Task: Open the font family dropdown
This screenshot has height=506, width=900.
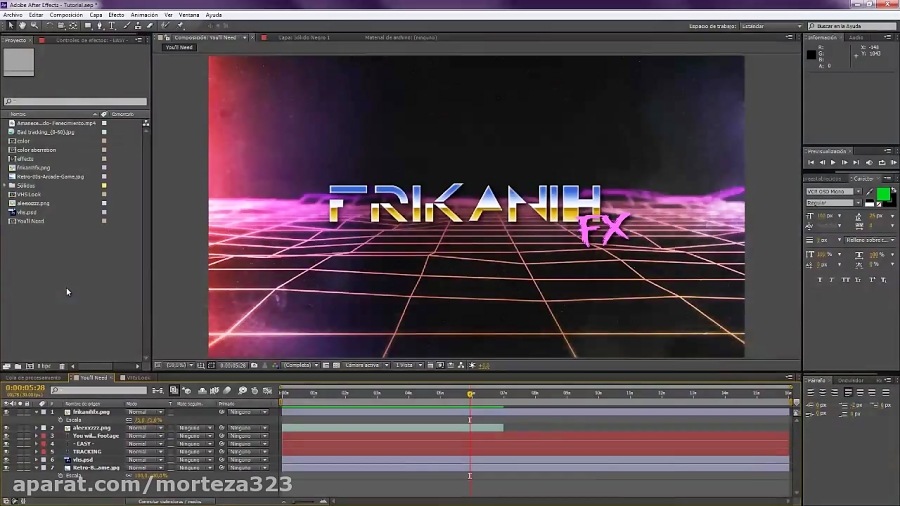Action: pyautogui.click(x=858, y=192)
